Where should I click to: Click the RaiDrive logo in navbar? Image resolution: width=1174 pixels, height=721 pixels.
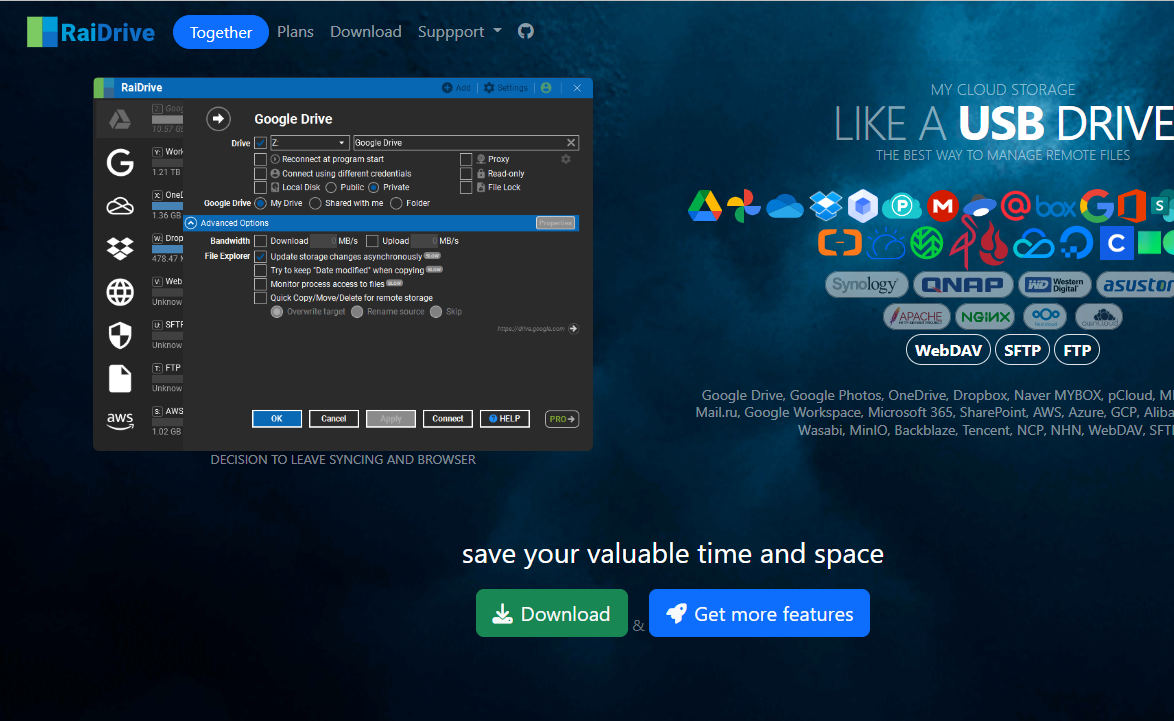pos(91,32)
